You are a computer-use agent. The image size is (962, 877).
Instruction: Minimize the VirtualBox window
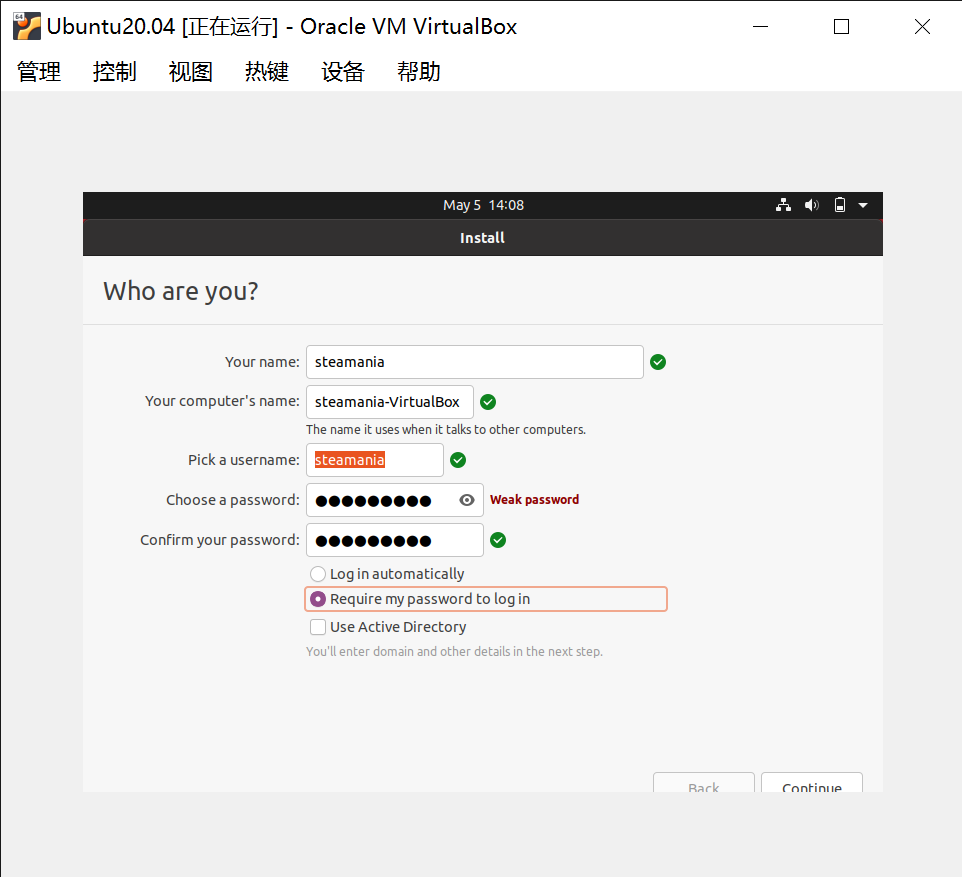click(761, 26)
